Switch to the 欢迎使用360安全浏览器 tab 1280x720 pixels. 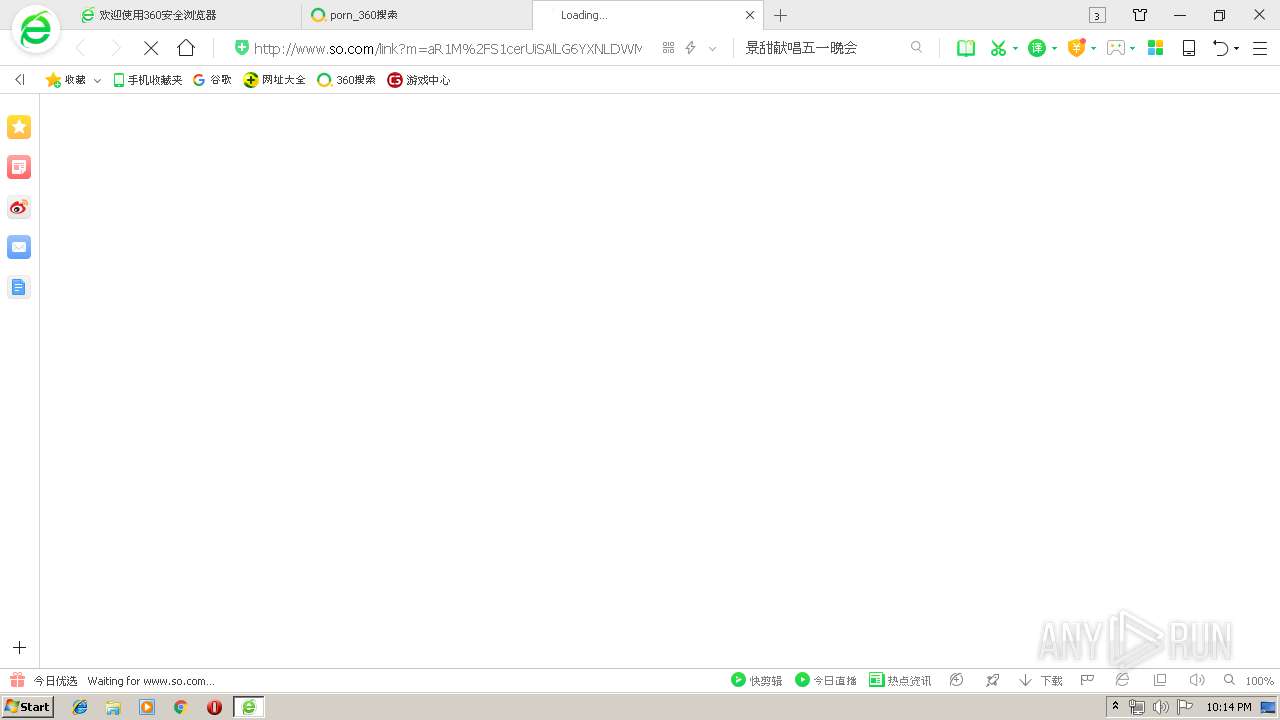188,15
